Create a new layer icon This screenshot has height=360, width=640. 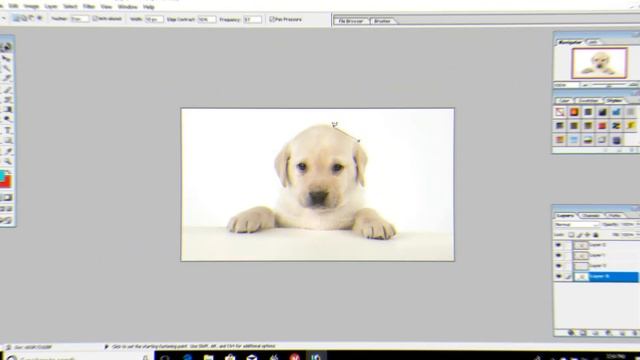(x=622, y=333)
